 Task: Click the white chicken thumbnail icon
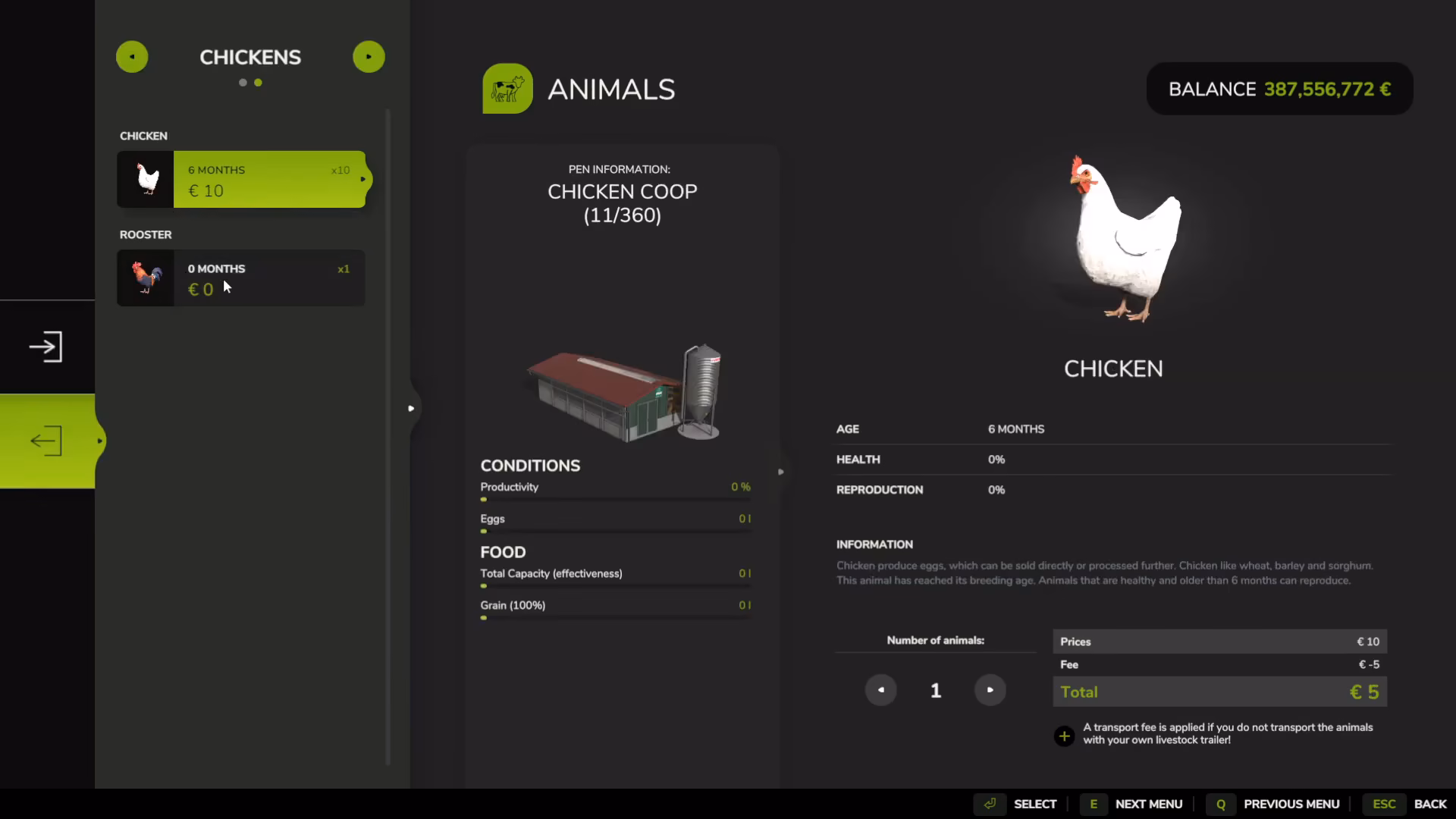[x=146, y=180]
